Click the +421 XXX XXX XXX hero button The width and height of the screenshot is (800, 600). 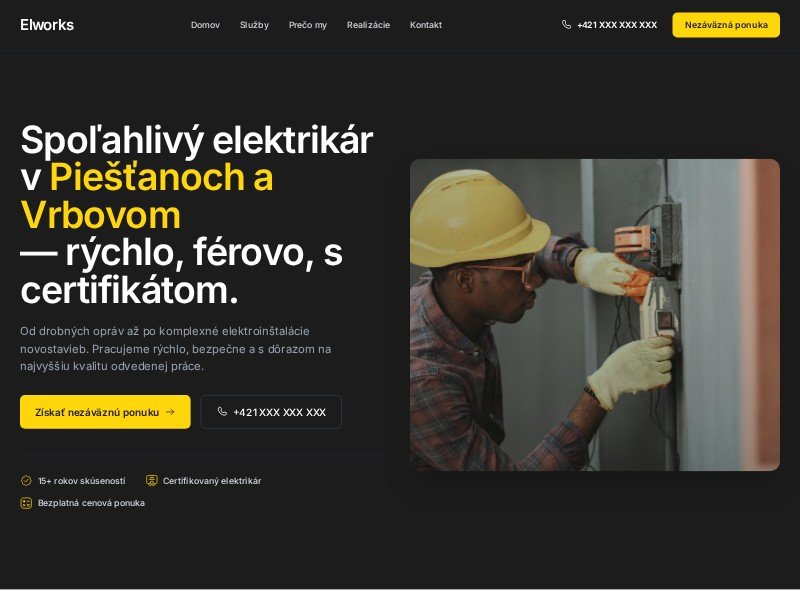coord(271,412)
